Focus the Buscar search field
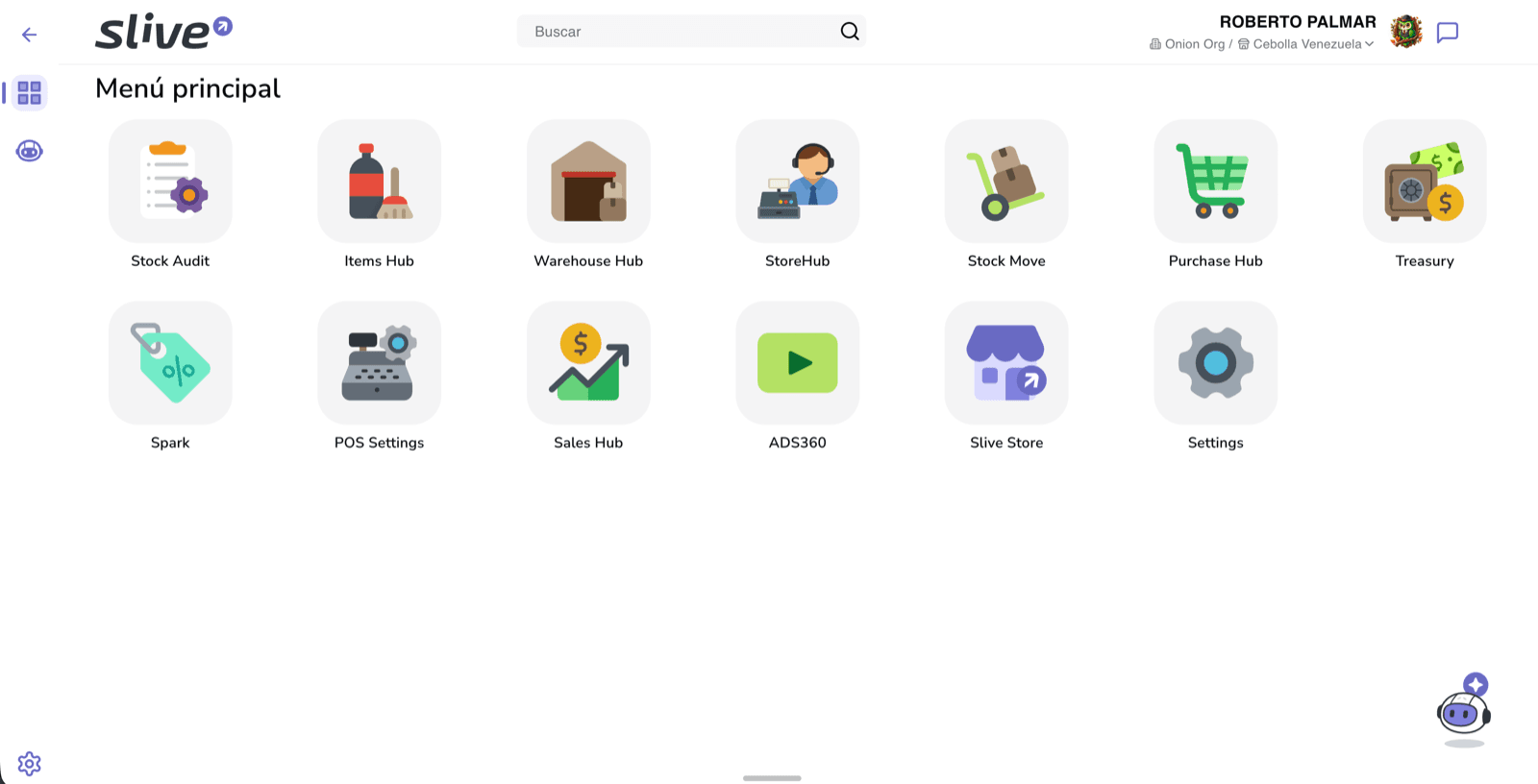The height and width of the screenshot is (784, 1538). point(691,32)
